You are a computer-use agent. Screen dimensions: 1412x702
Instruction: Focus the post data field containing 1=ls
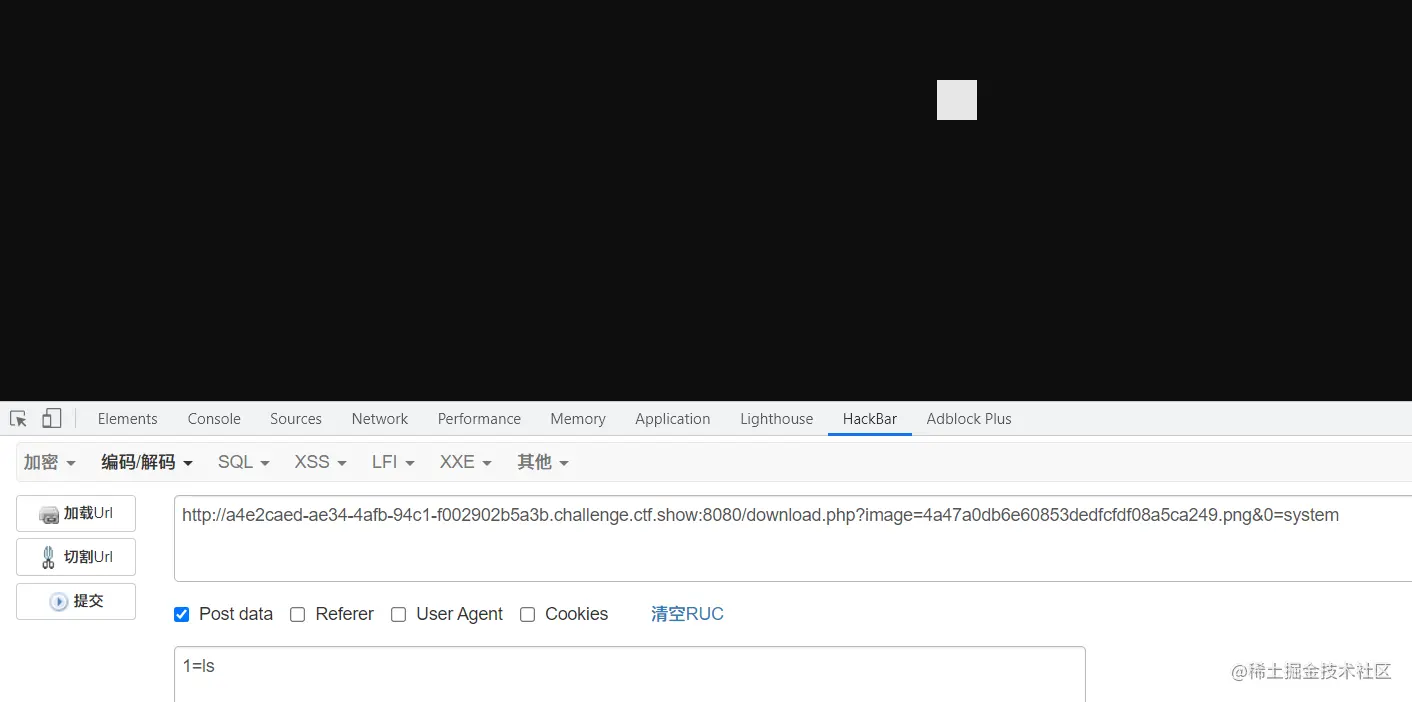pos(630,674)
